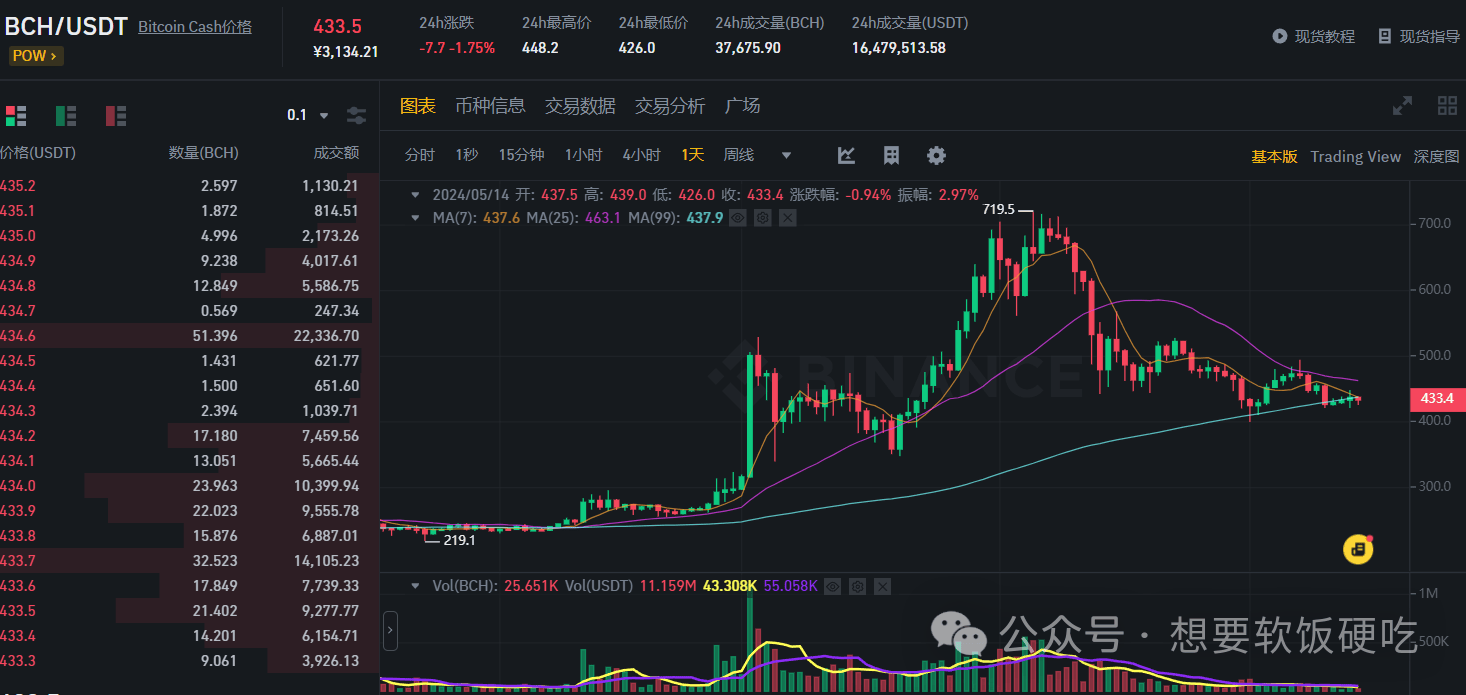
Task: Open the technical indicators chart icon
Action: click(846, 155)
